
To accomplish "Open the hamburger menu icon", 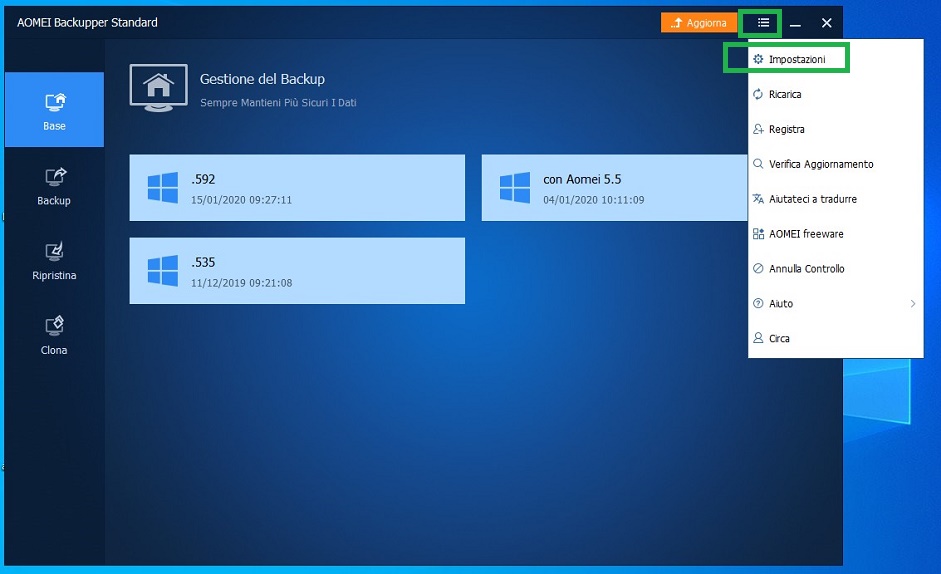I will coord(763,23).
